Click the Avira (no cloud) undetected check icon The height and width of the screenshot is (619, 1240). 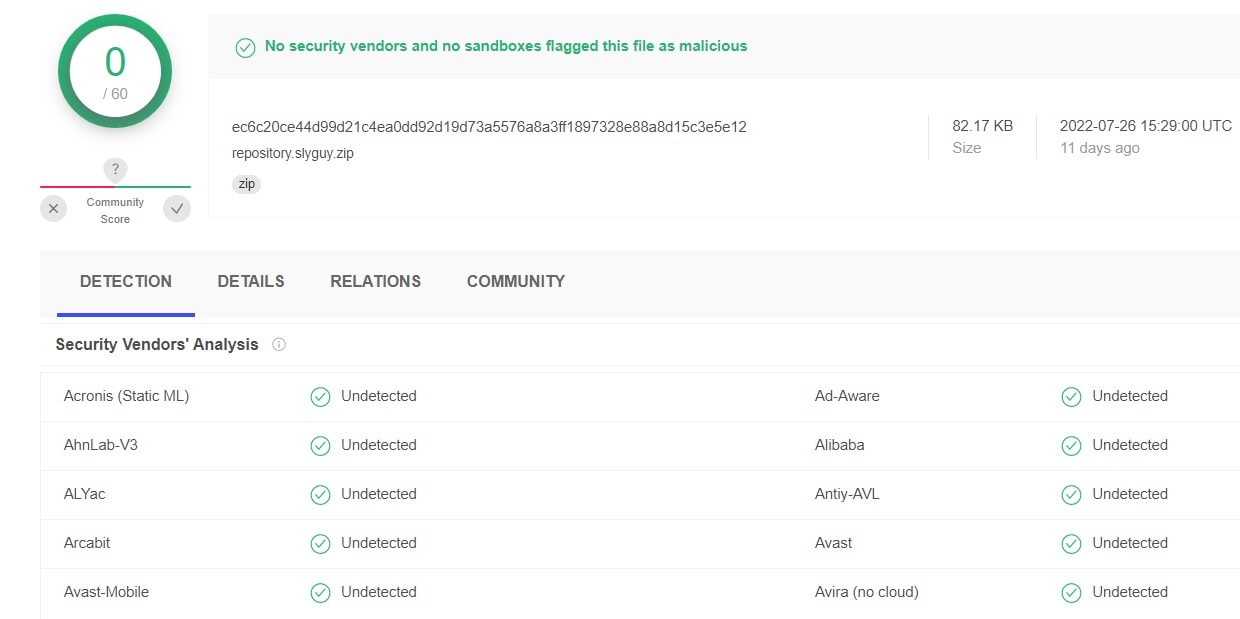point(1071,593)
